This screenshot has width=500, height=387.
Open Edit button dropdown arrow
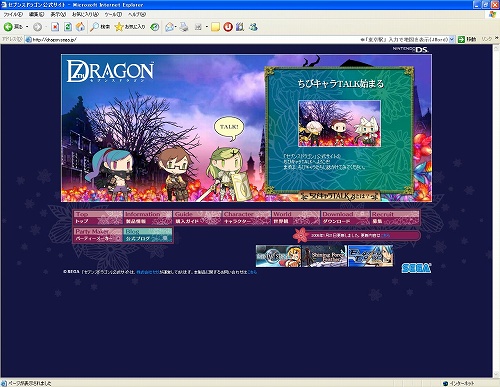[x=207, y=27]
